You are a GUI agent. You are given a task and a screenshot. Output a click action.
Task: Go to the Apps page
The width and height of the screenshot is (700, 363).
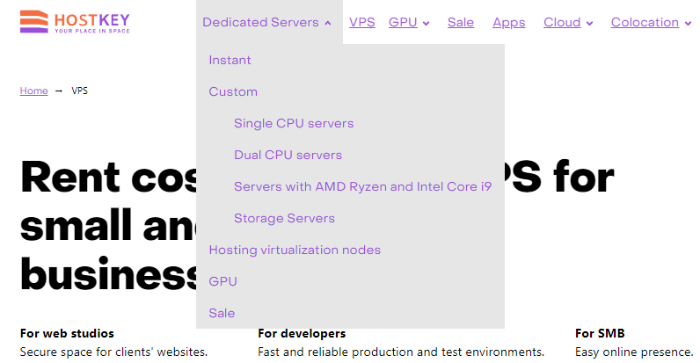509,22
